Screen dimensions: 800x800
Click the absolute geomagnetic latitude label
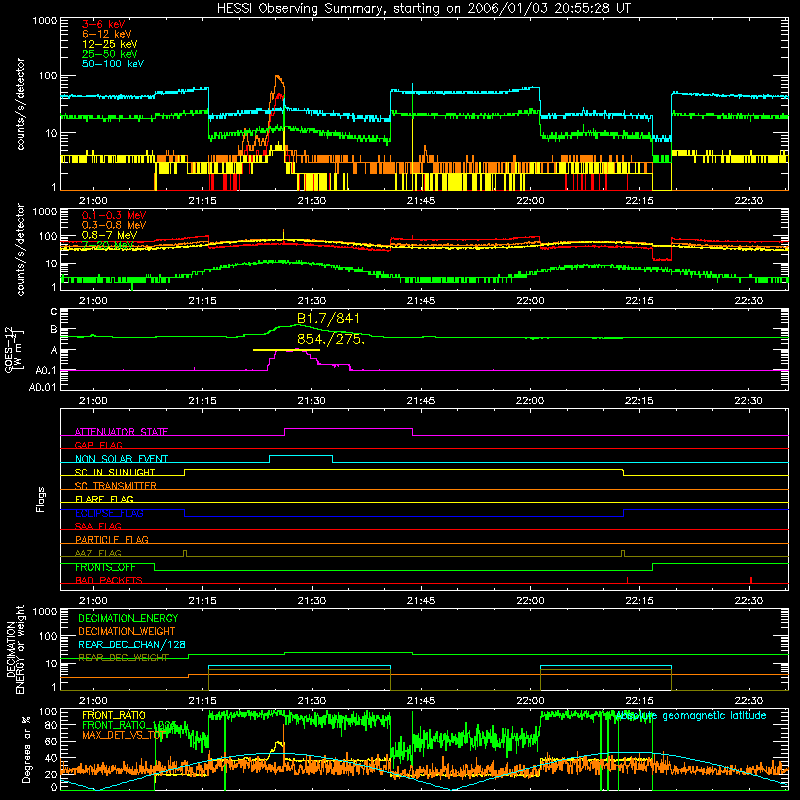click(691, 715)
